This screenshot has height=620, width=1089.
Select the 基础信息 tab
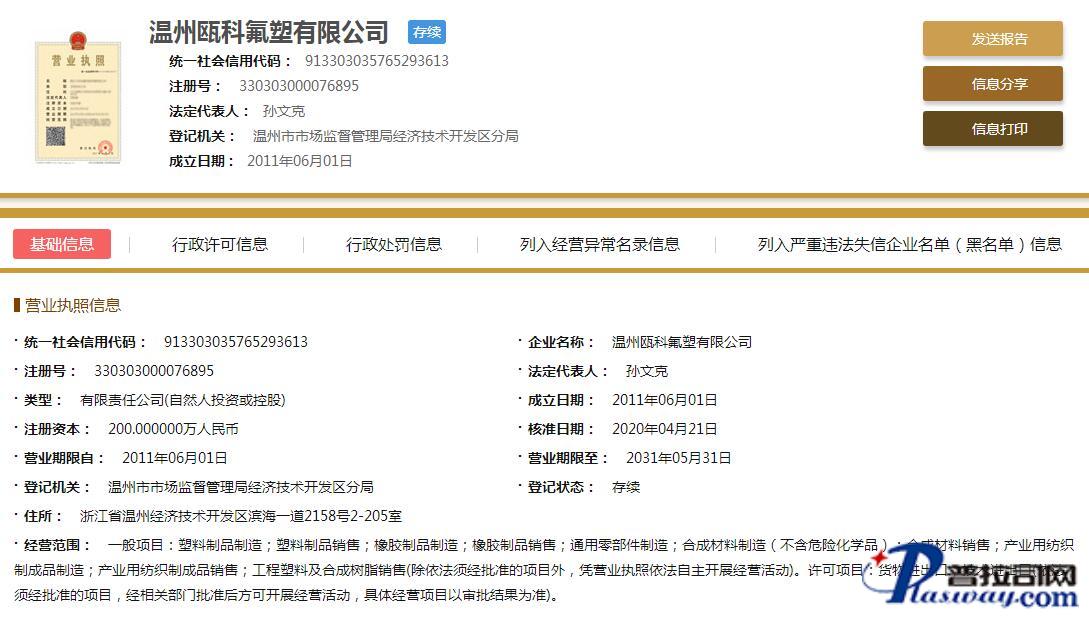point(62,244)
